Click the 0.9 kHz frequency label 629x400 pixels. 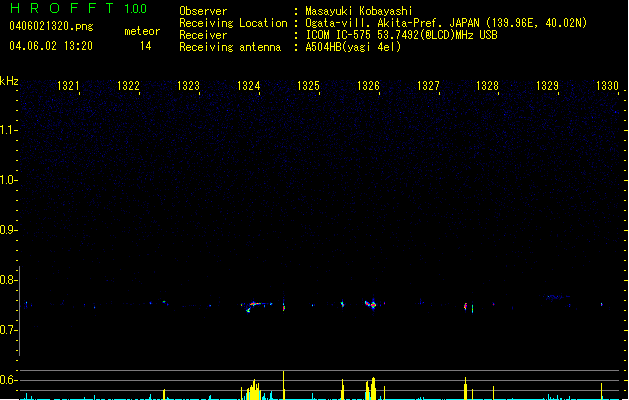point(8,230)
